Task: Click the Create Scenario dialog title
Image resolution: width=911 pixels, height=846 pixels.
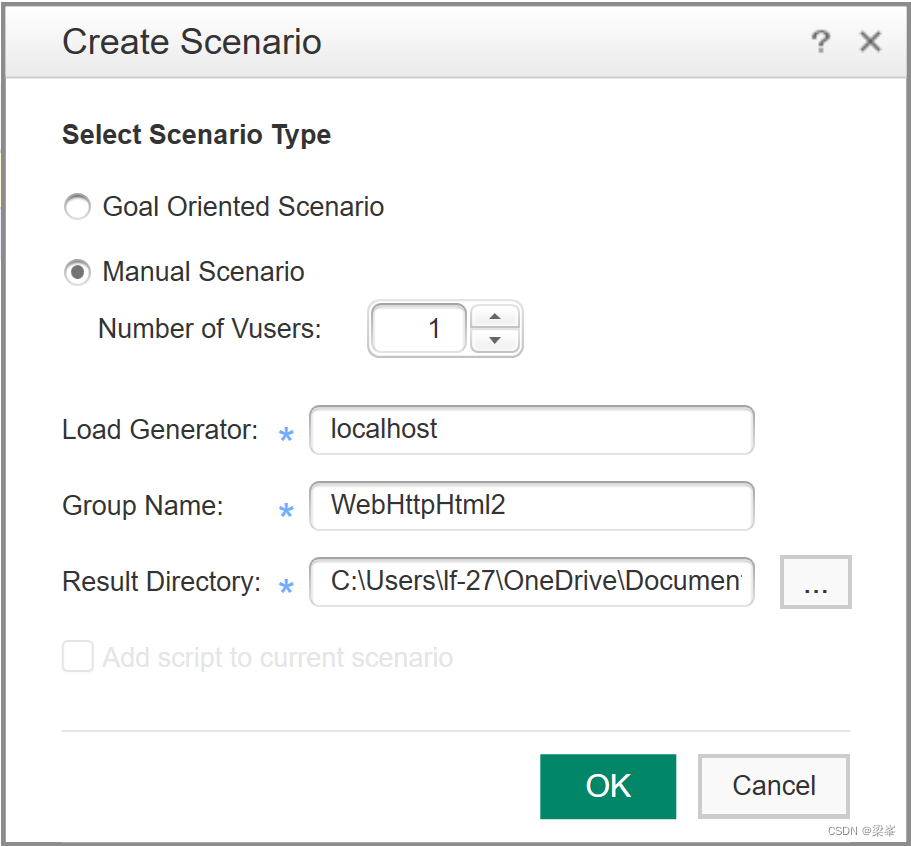Action: 191,42
